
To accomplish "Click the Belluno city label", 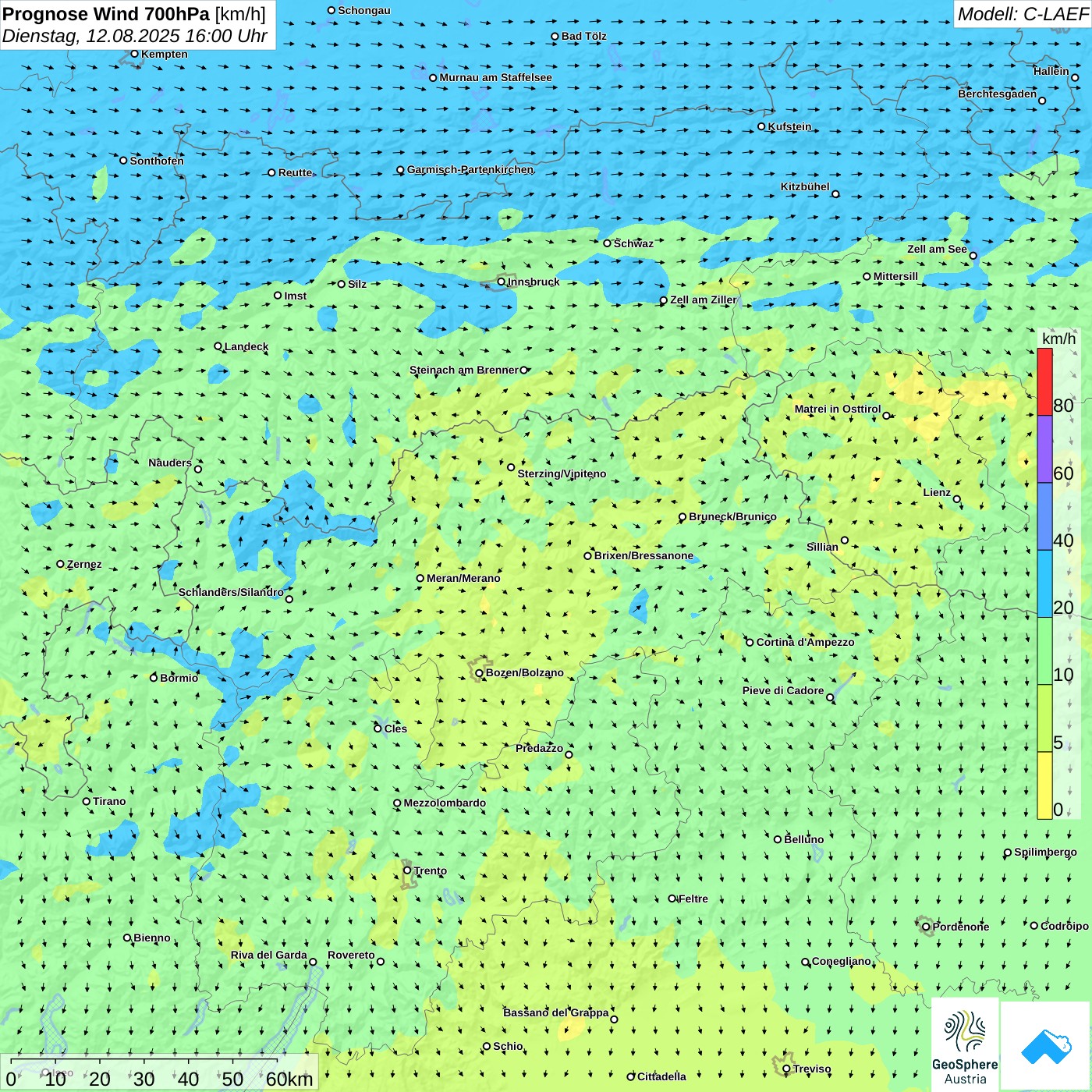I will 803,839.
